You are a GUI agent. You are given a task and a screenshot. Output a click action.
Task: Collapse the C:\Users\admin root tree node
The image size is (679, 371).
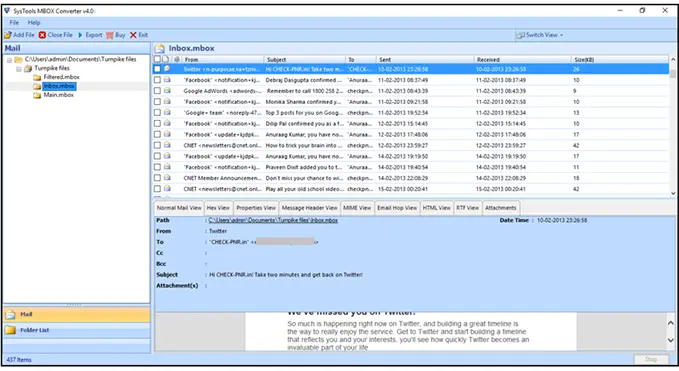10,60
